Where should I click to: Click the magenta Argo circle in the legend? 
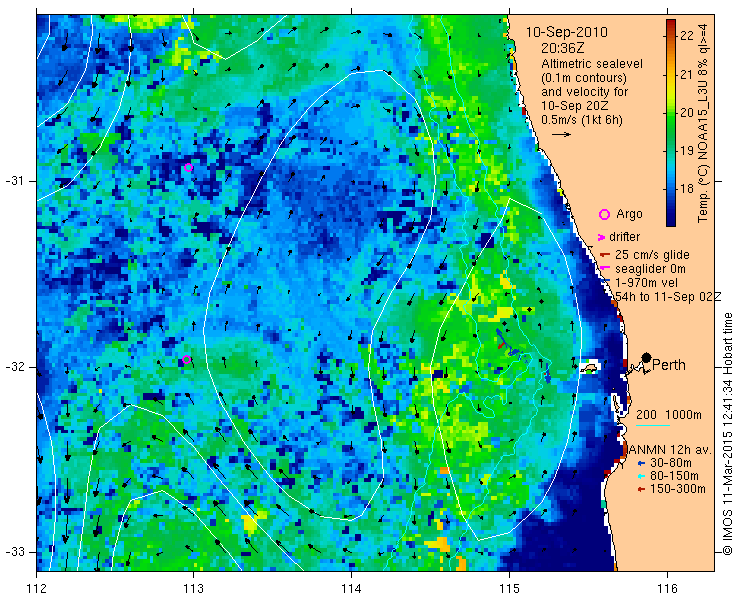[x=604, y=214]
